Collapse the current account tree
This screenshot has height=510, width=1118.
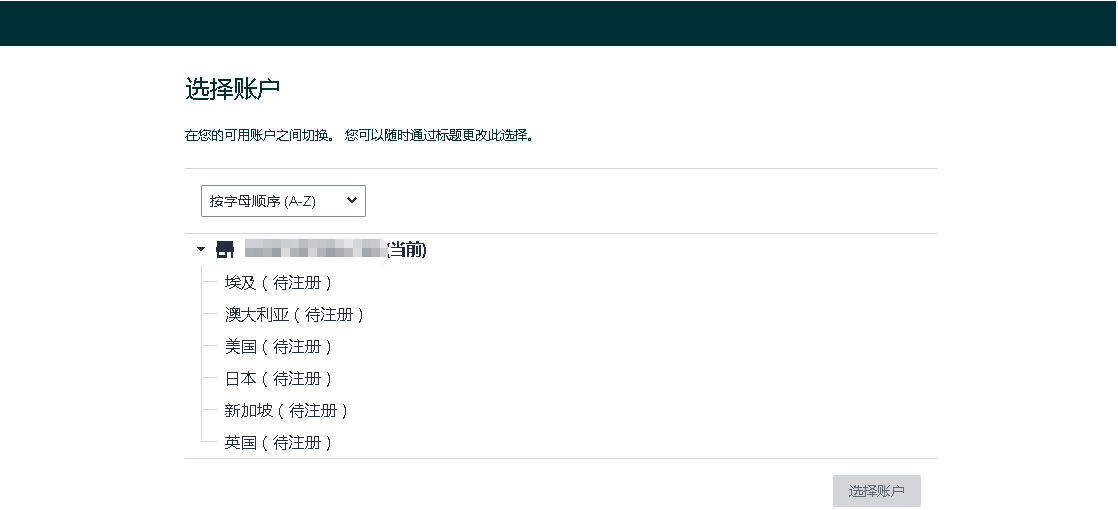[x=201, y=250]
